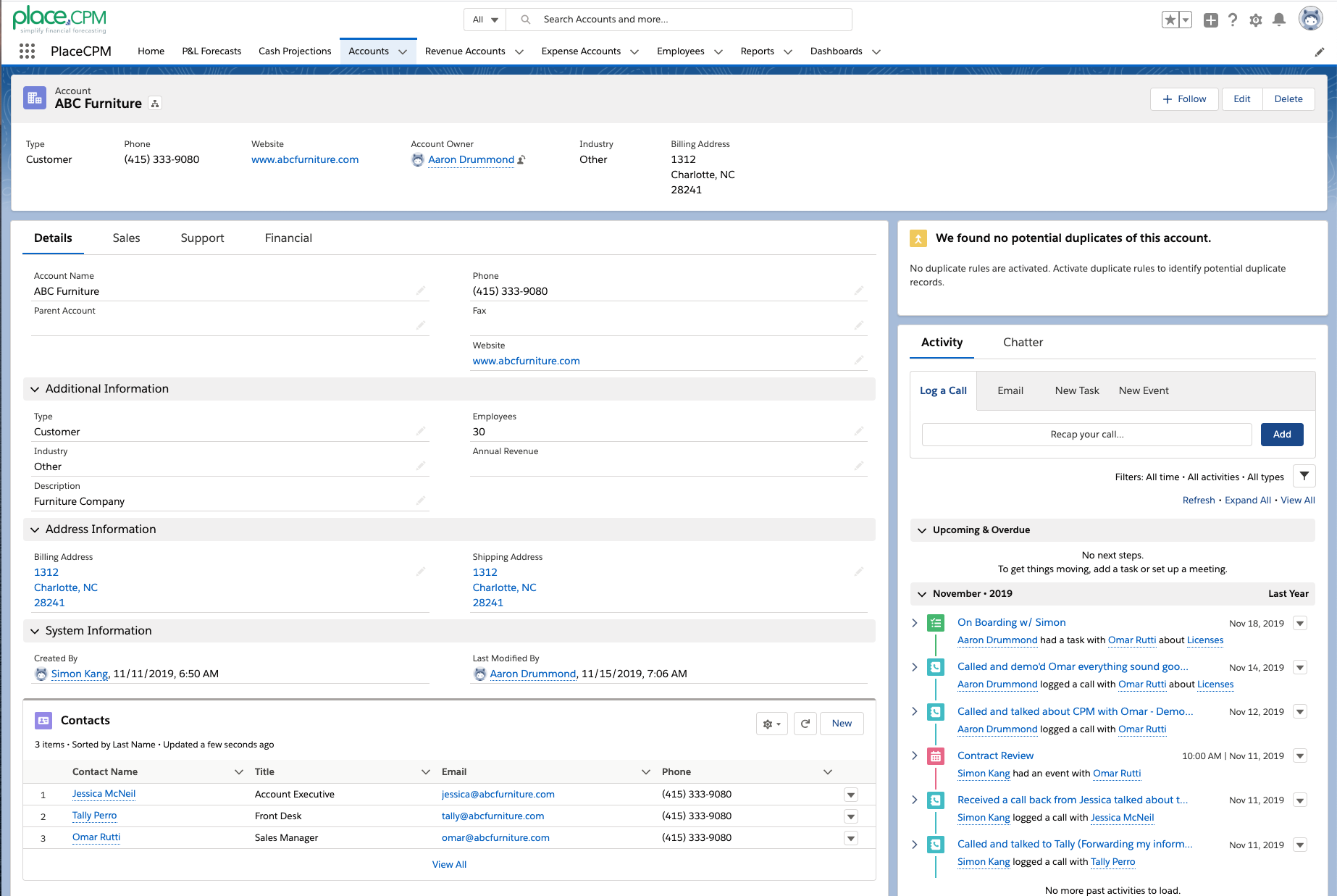Collapse the Additional Information section
This screenshot has height=896, width=1337.
coord(35,389)
